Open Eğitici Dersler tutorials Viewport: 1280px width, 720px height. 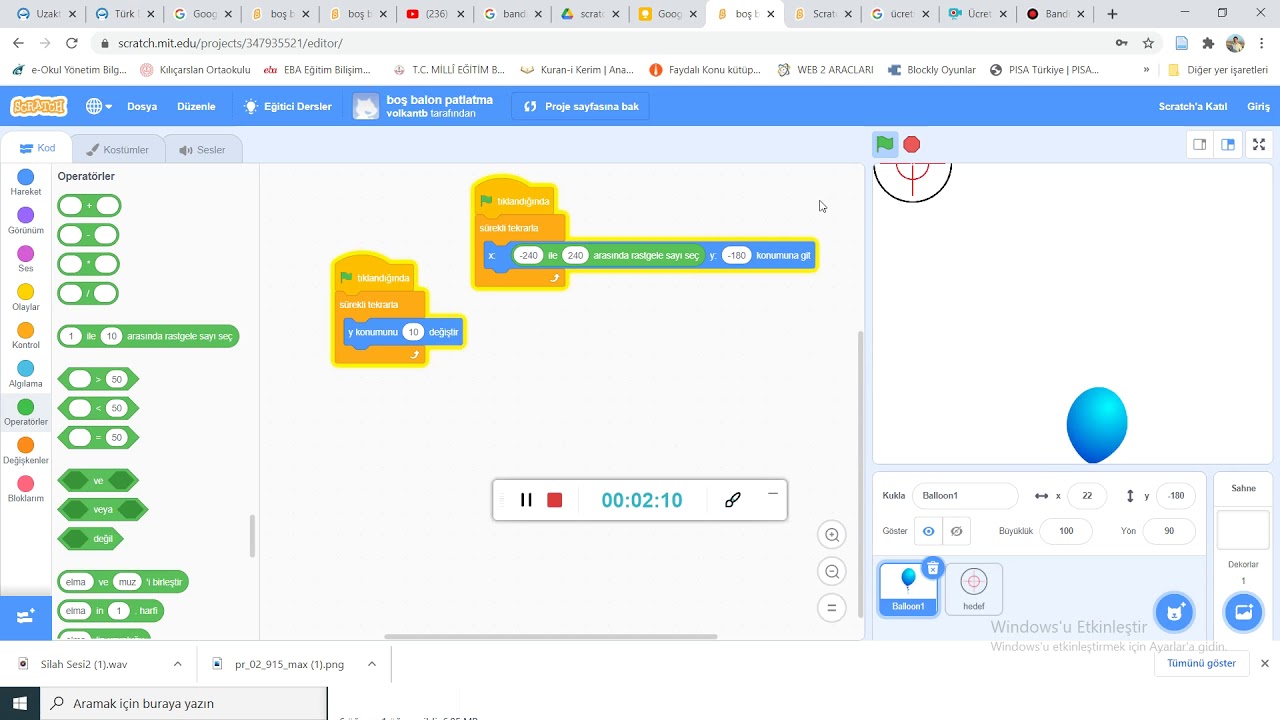287,106
